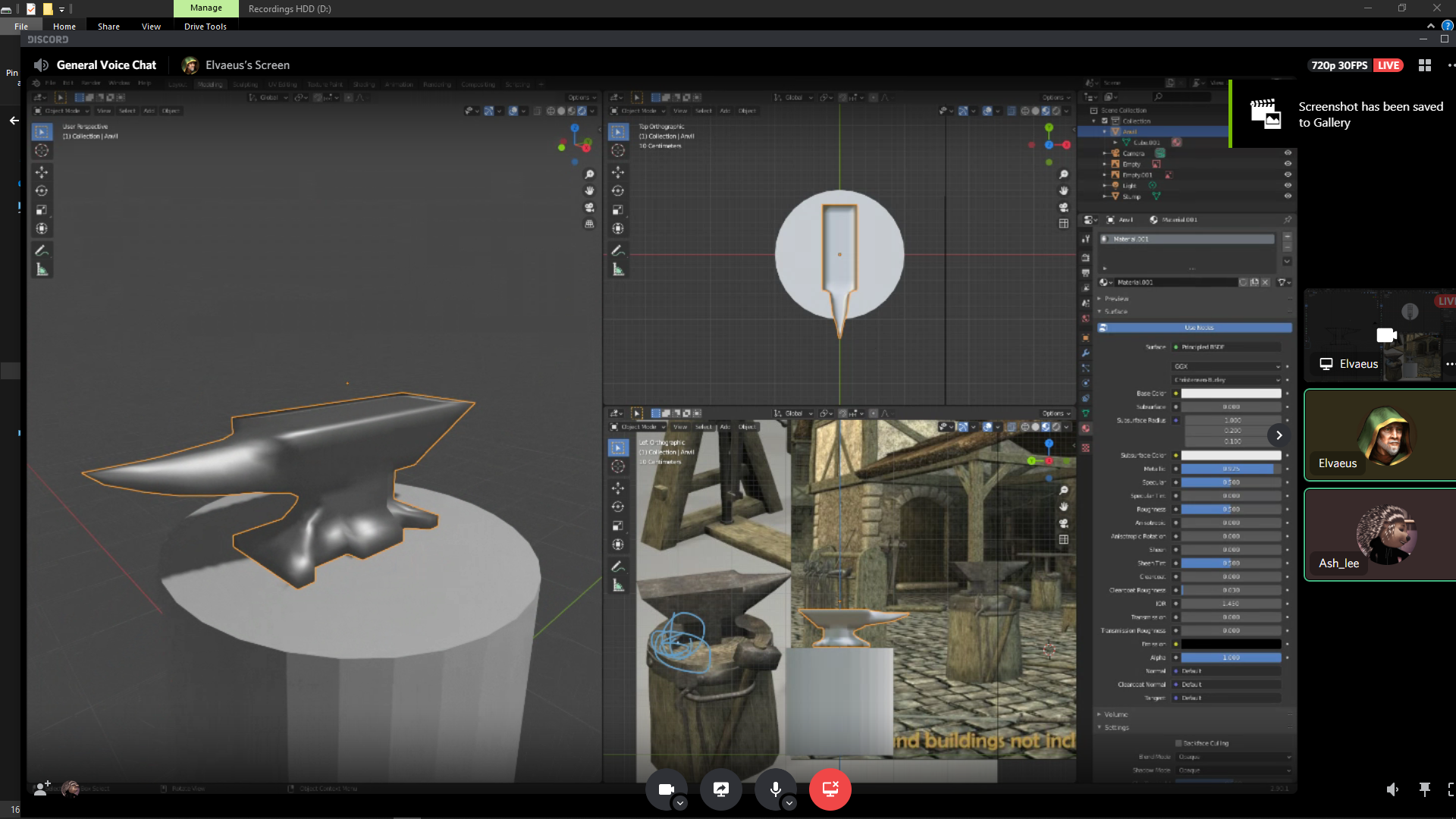Switch to grid layout view
1456x819 pixels.
tap(1425, 65)
